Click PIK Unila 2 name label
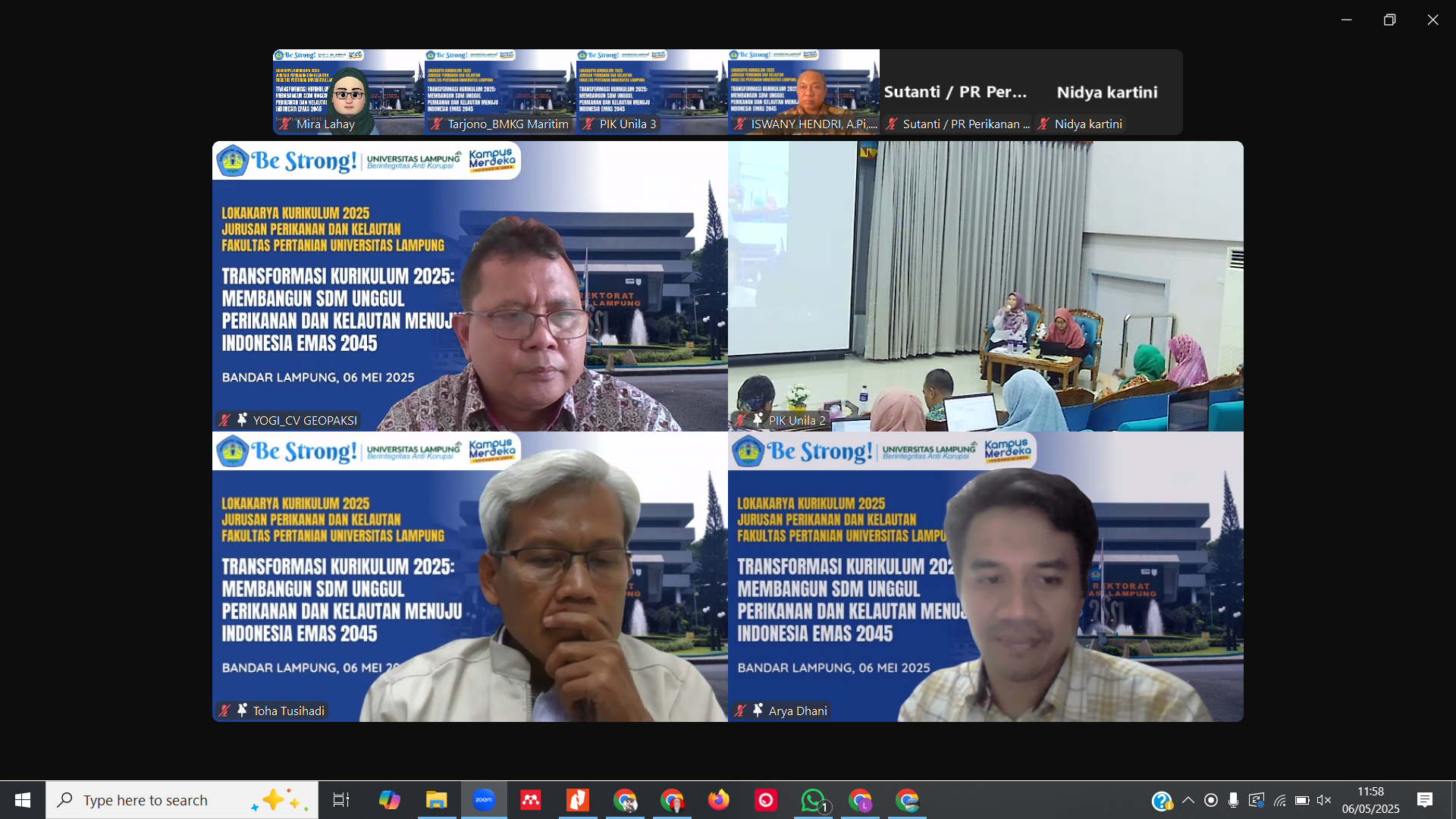 click(796, 420)
